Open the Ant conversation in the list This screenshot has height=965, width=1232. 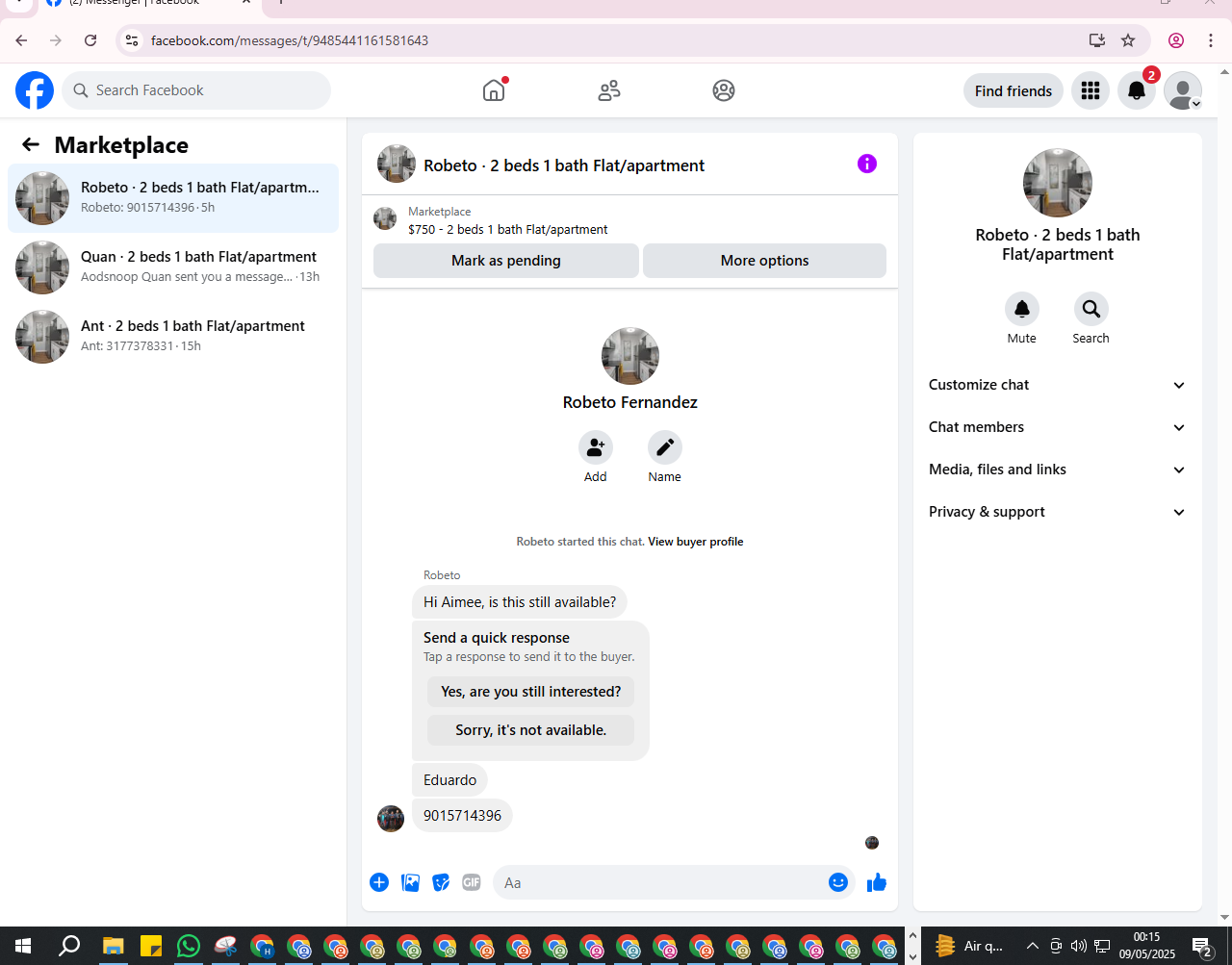[x=173, y=337]
